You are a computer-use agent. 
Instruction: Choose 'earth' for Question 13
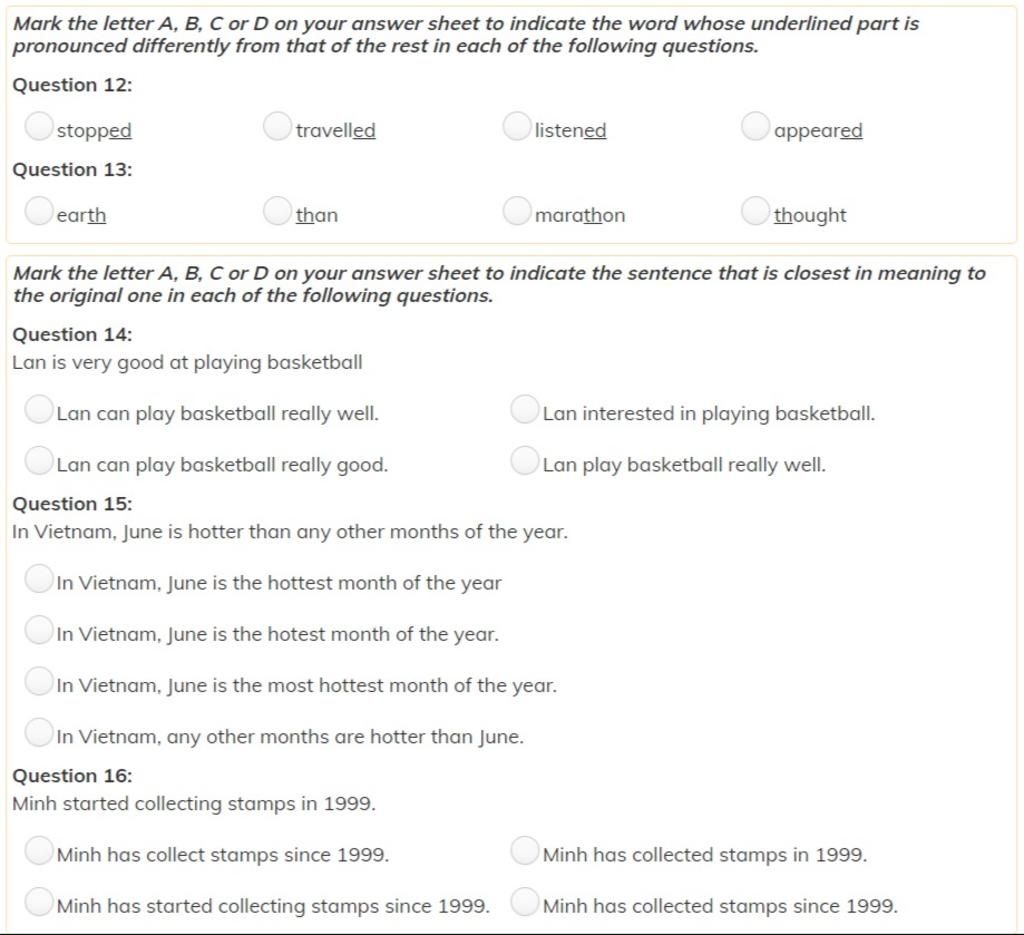click(x=39, y=210)
